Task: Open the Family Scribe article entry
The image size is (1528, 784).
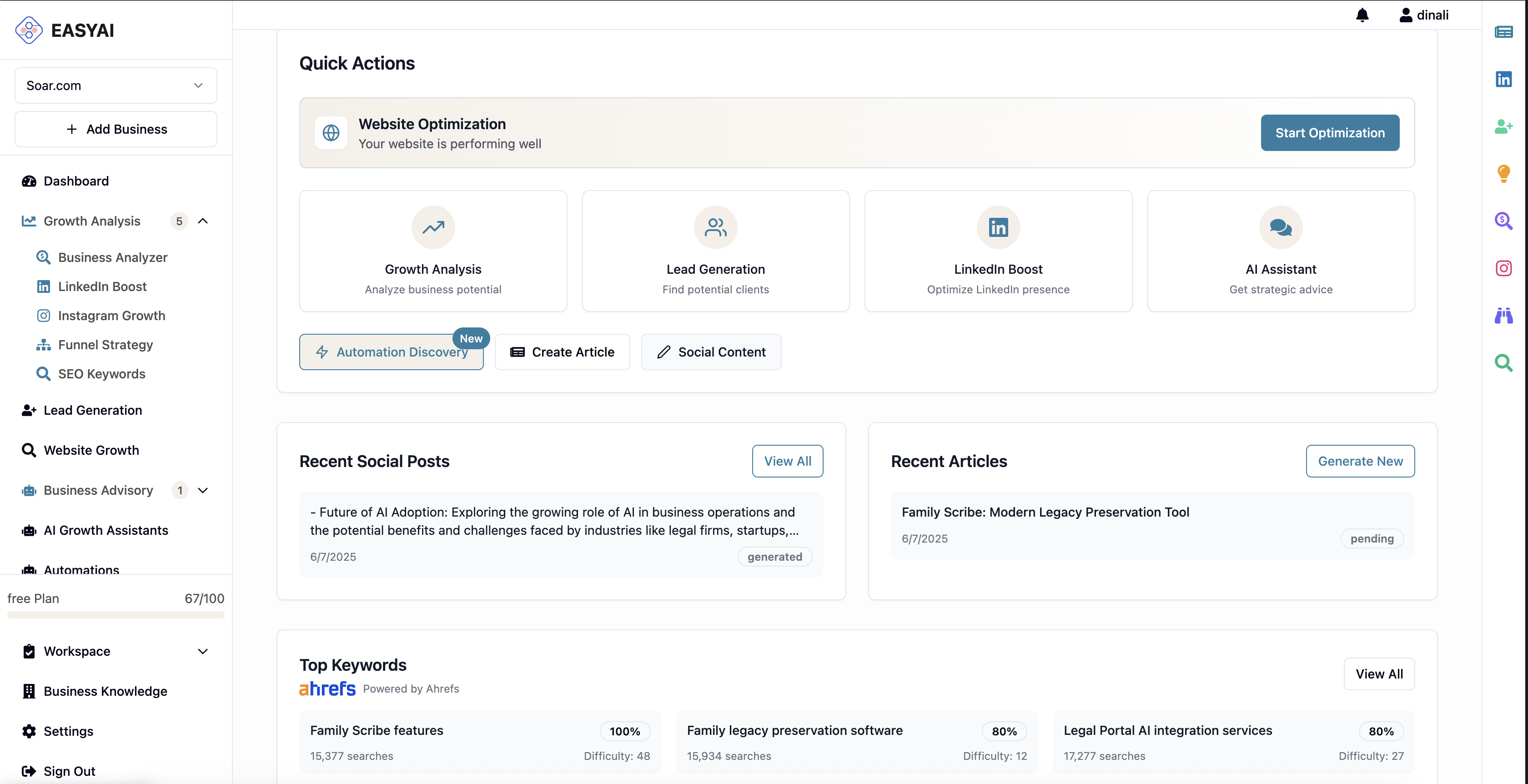Action: [1152, 525]
